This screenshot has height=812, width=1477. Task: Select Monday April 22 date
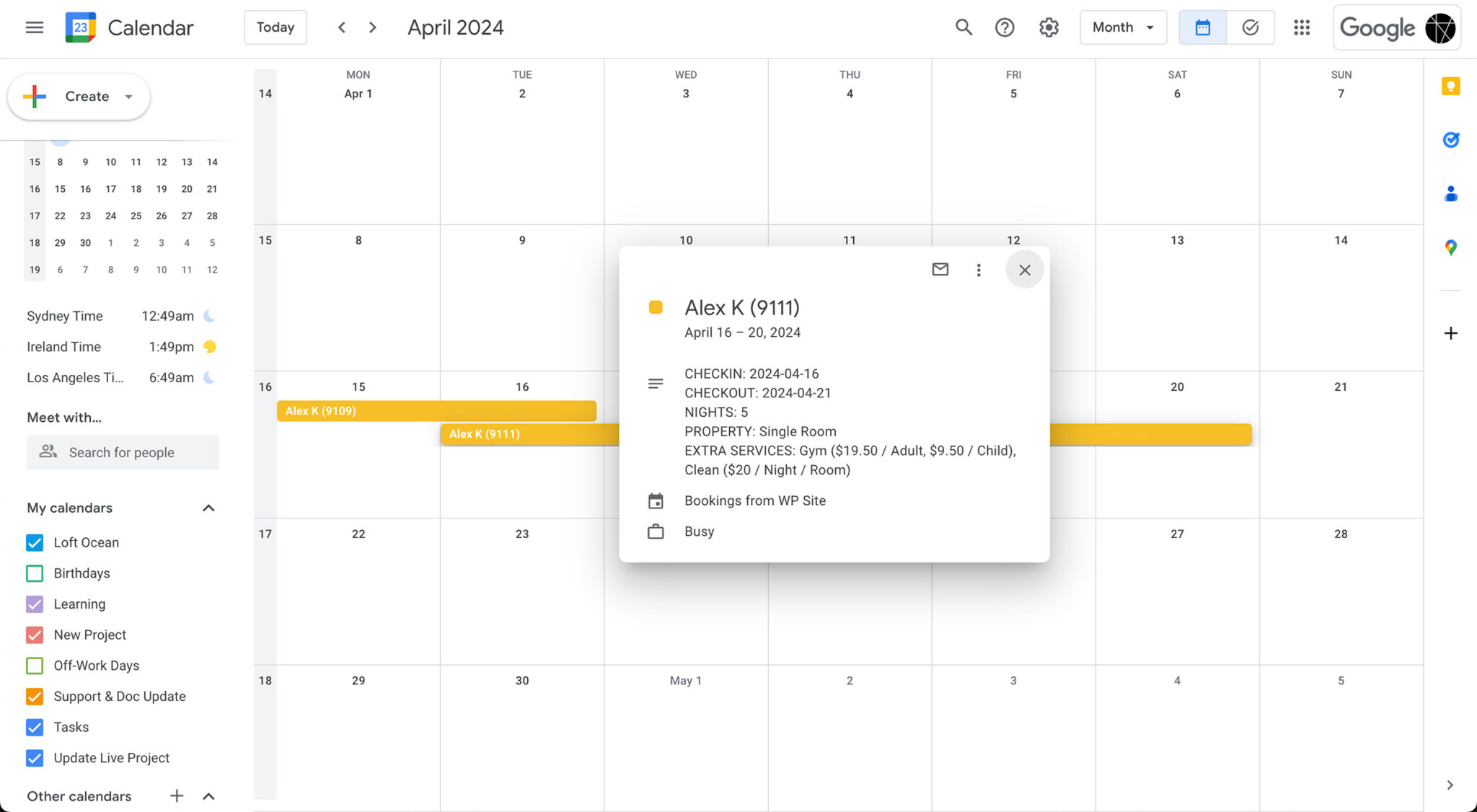(358, 534)
